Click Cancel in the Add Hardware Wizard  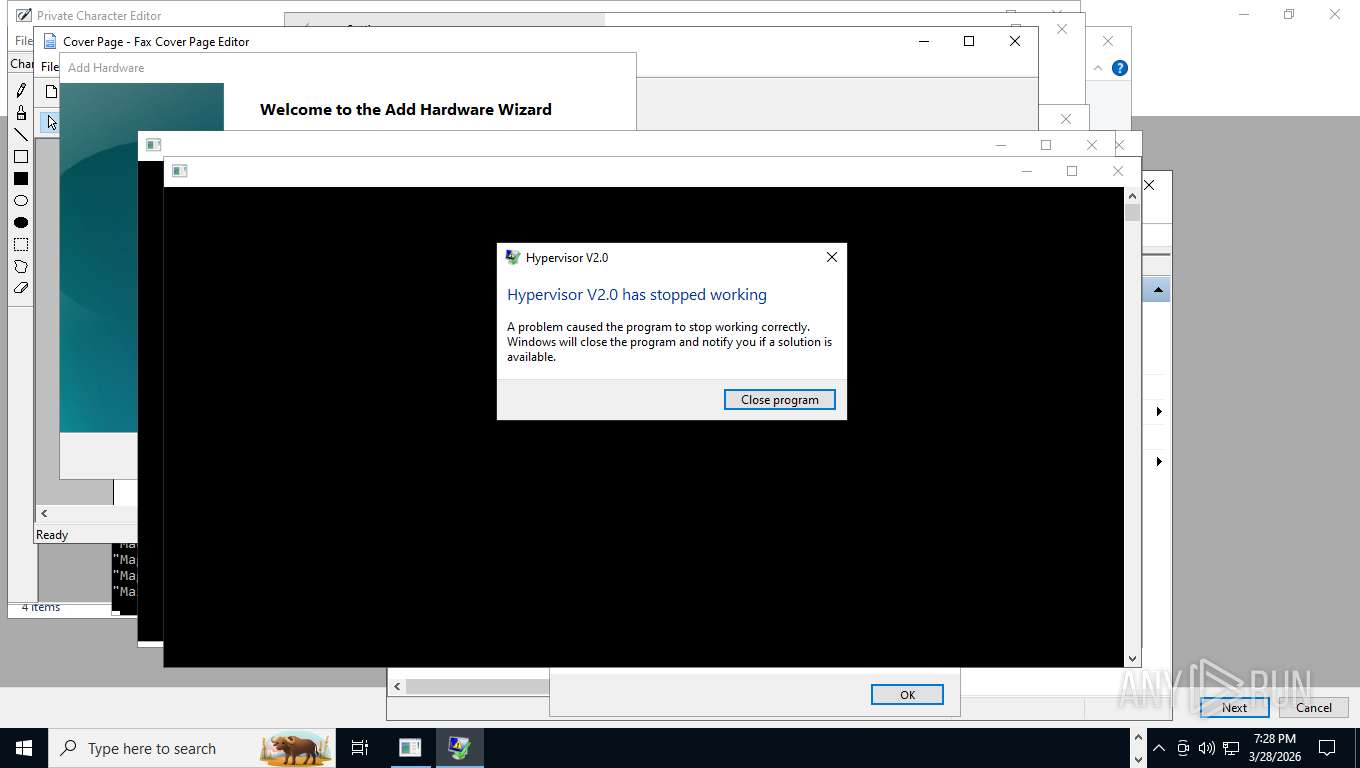coord(1313,707)
